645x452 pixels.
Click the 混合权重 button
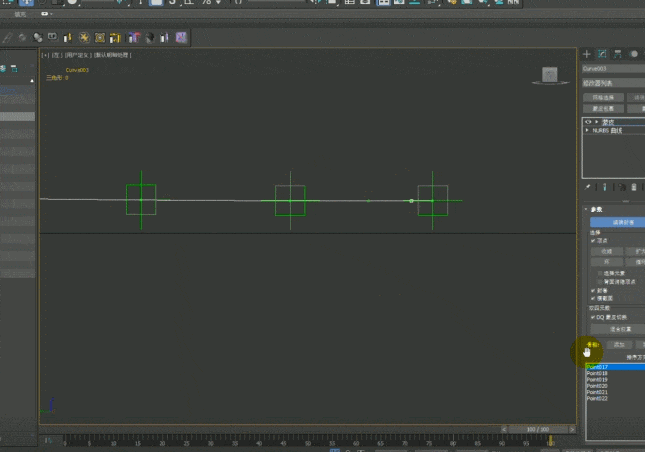(x=617, y=329)
